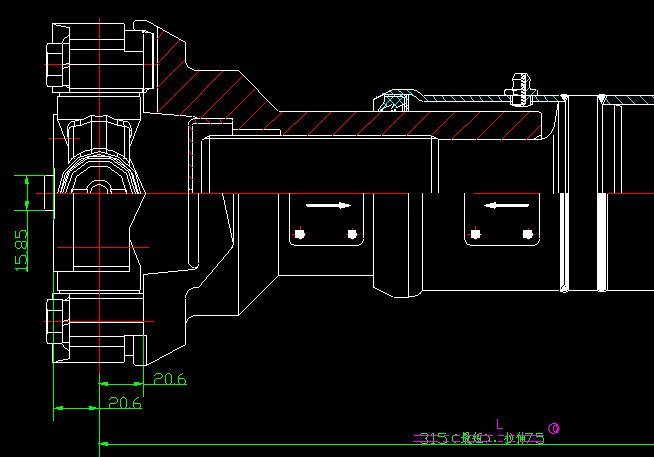
Task: Pick the cyan hatched dust cover
Action: tap(470, 99)
